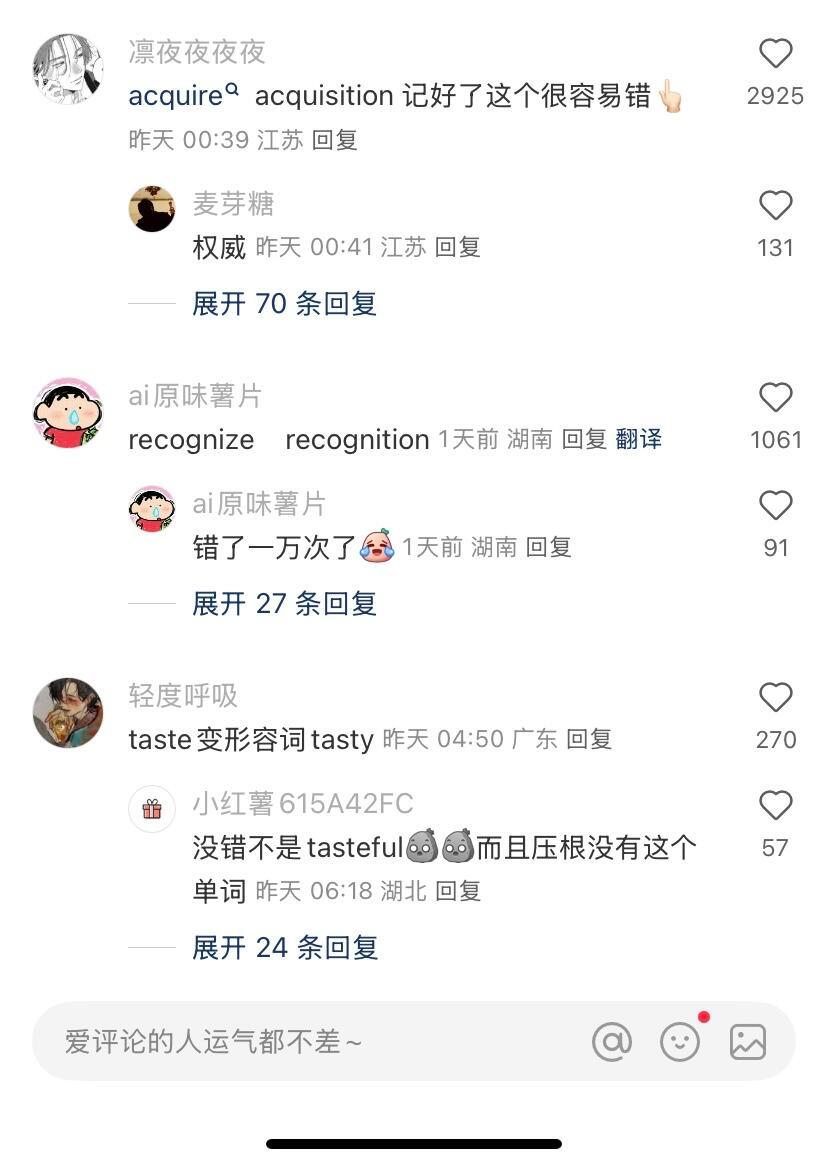This screenshot has width=828, height=1165.
Task: Like the recognize recognition comment heart
Action: pos(775,397)
